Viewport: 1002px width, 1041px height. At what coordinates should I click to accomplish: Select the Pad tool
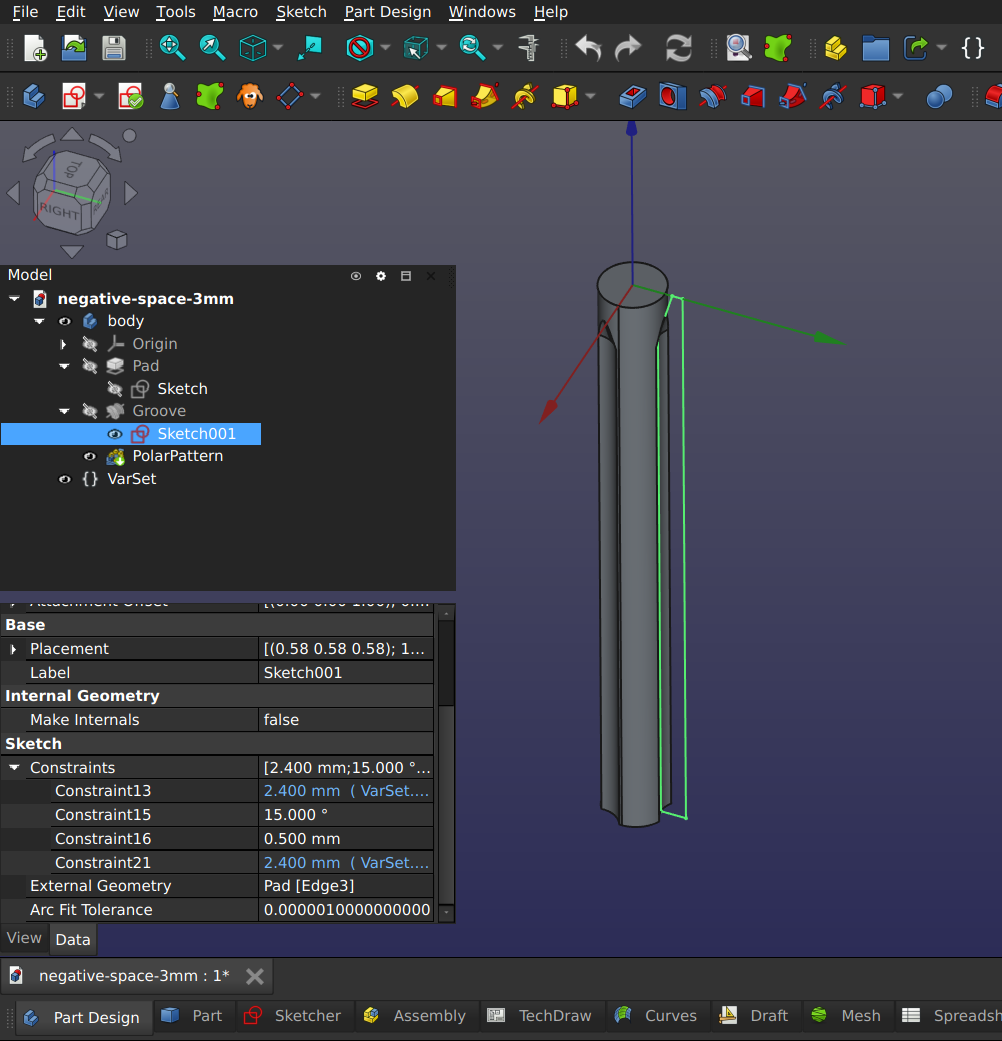[365, 97]
